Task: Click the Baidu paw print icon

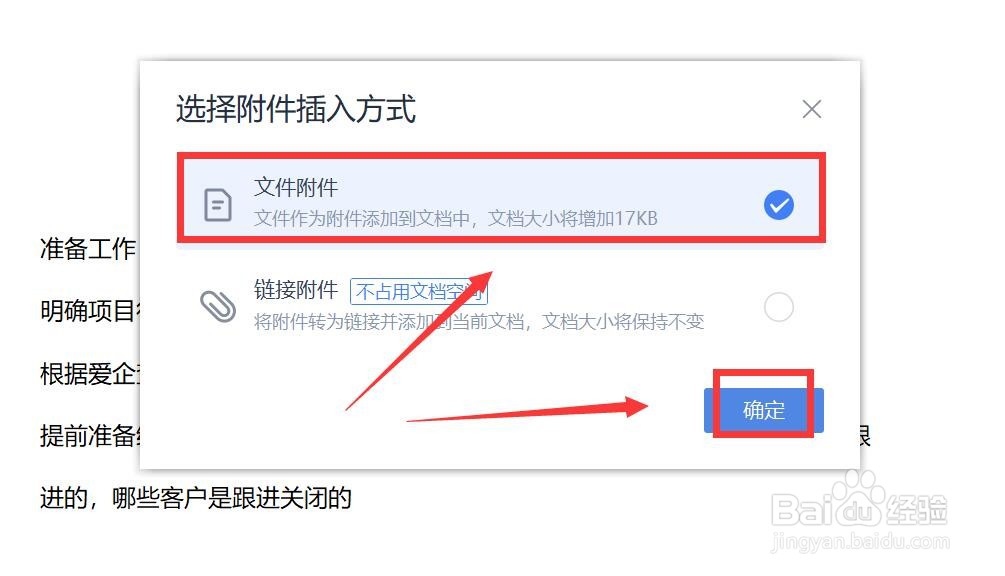Action: (860, 498)
